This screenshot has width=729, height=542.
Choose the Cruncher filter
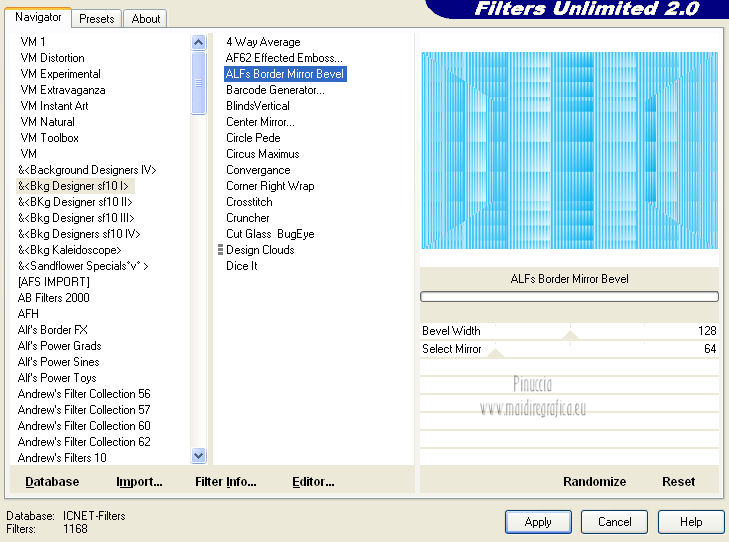[248, 218]
